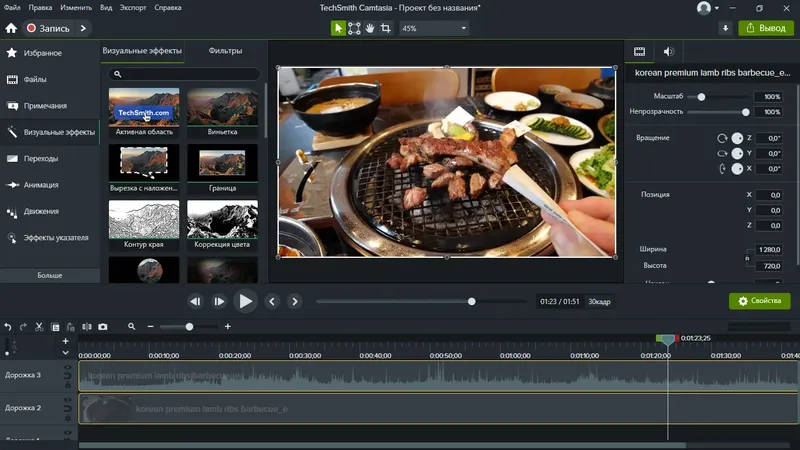This screenshot has width=800, height=450.
Task: Adjust the Непрозрачность opacity slider
Action: [x=746, y=112]
